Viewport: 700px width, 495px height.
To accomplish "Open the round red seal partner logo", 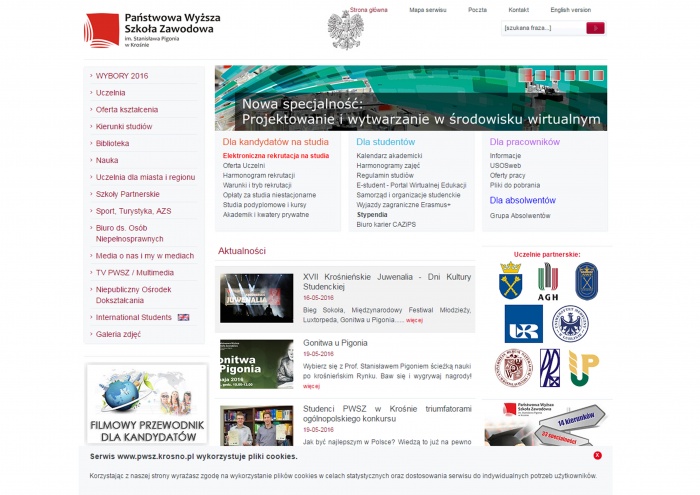I will (513, 368).
